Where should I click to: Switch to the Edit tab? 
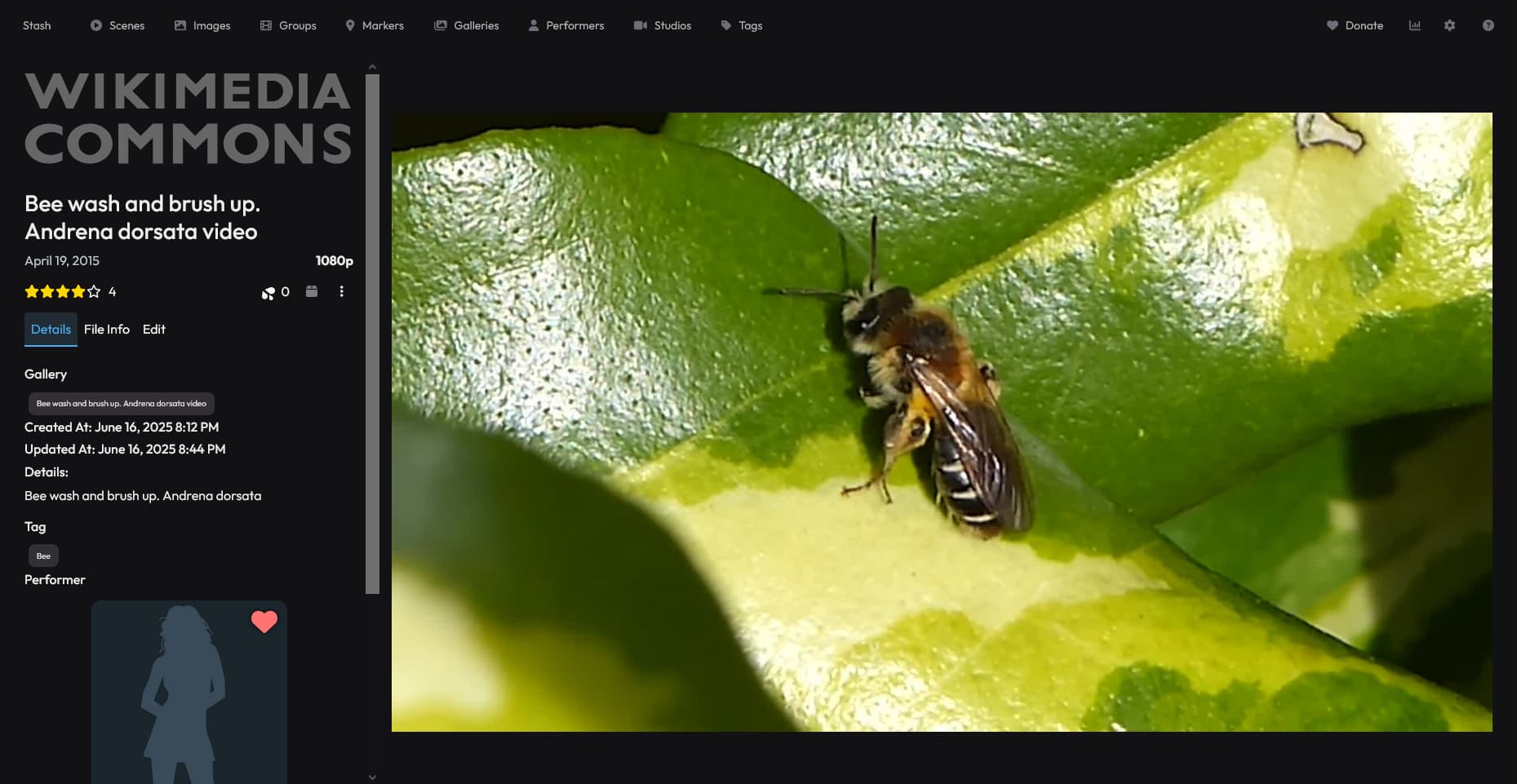154,329
